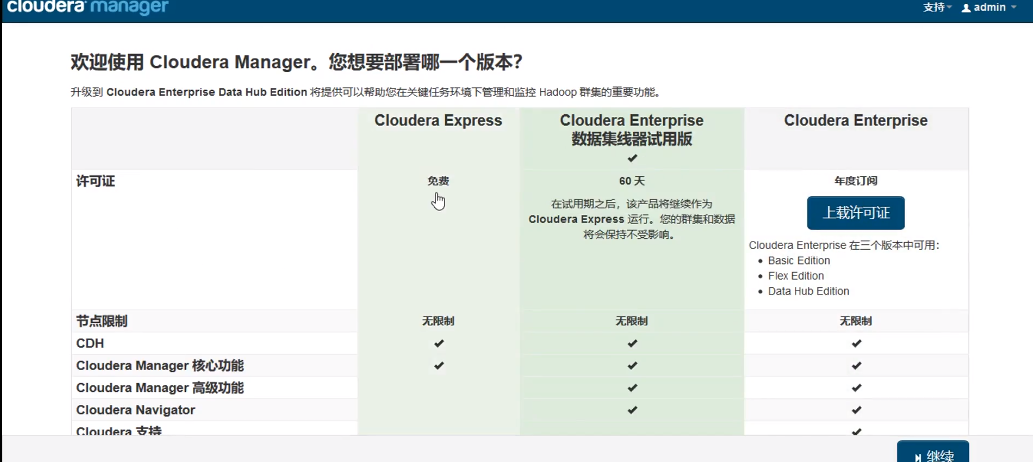Image resolution: width=1033 pixels, height=462 pixels.
Task: Open the 支持 dropdown menu
Action: click(x=938, y=8)
